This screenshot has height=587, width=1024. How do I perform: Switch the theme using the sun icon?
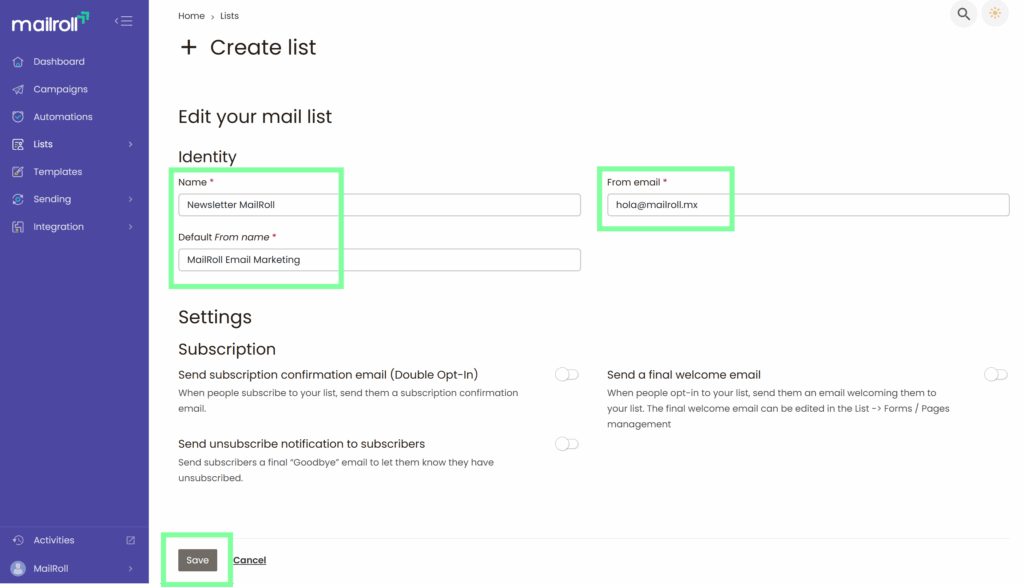point(994,14)
